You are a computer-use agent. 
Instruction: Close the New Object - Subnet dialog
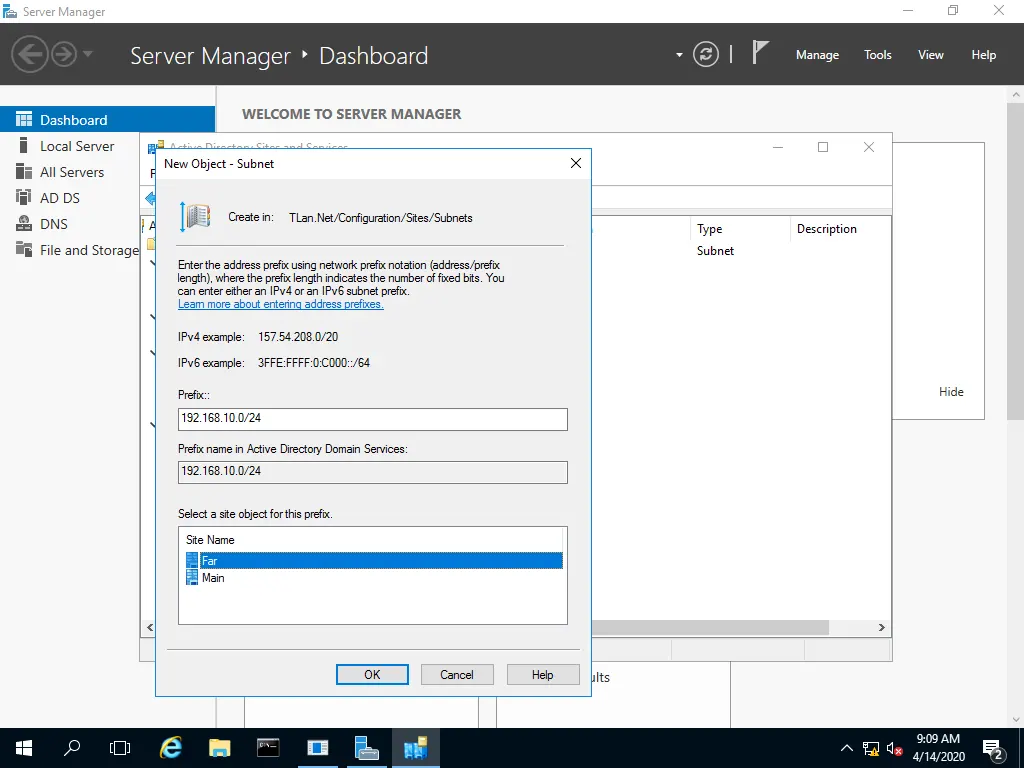coord(575,163)
